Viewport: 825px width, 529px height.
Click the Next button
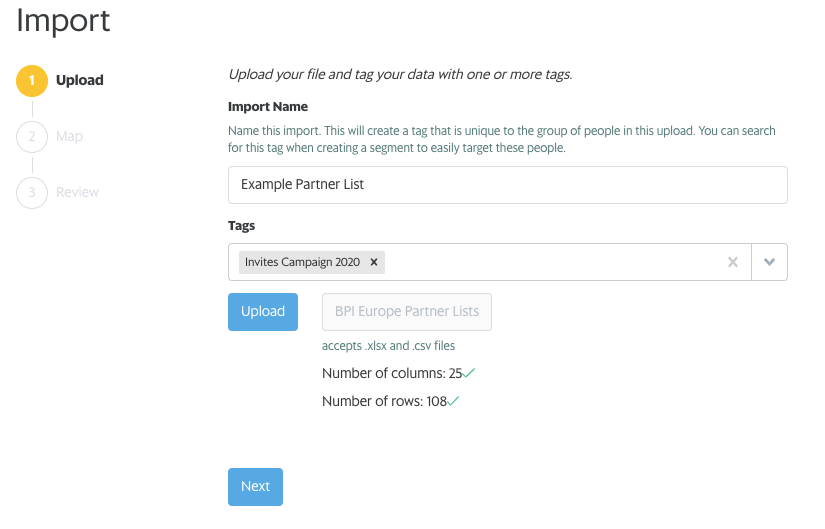[255, 486]
